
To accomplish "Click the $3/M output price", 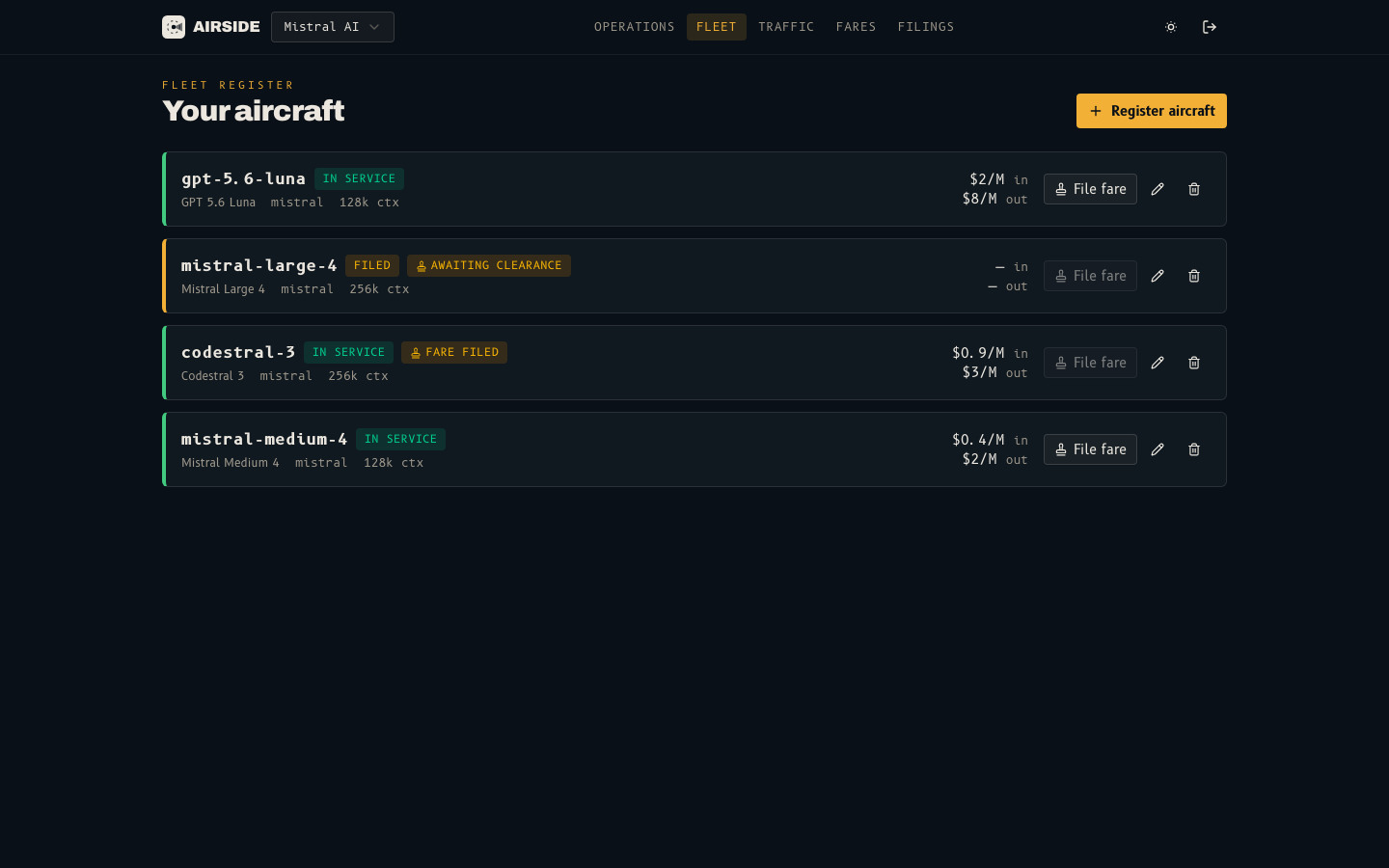I will point(980,372).
